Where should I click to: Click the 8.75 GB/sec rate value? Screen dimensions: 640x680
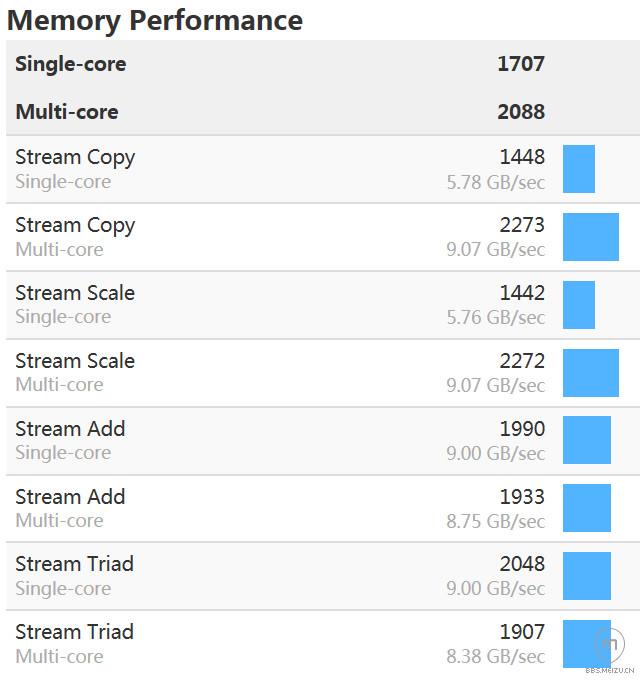[496, 521]
